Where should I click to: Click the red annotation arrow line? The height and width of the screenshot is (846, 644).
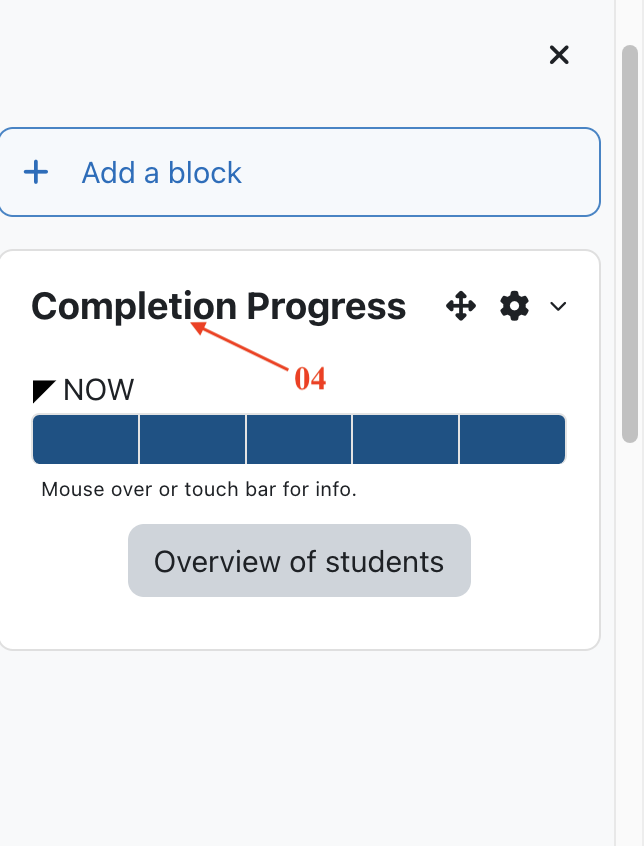click(240, 346)
